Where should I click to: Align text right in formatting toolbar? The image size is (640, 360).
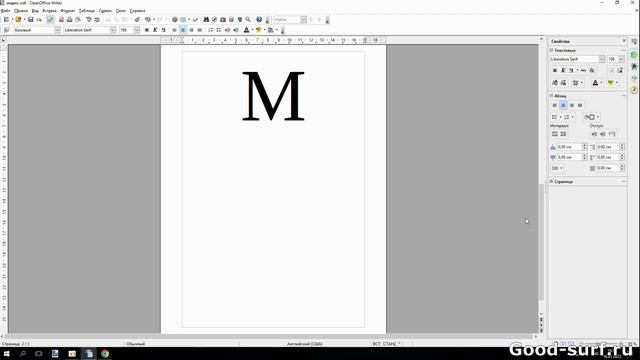[191, 30]
